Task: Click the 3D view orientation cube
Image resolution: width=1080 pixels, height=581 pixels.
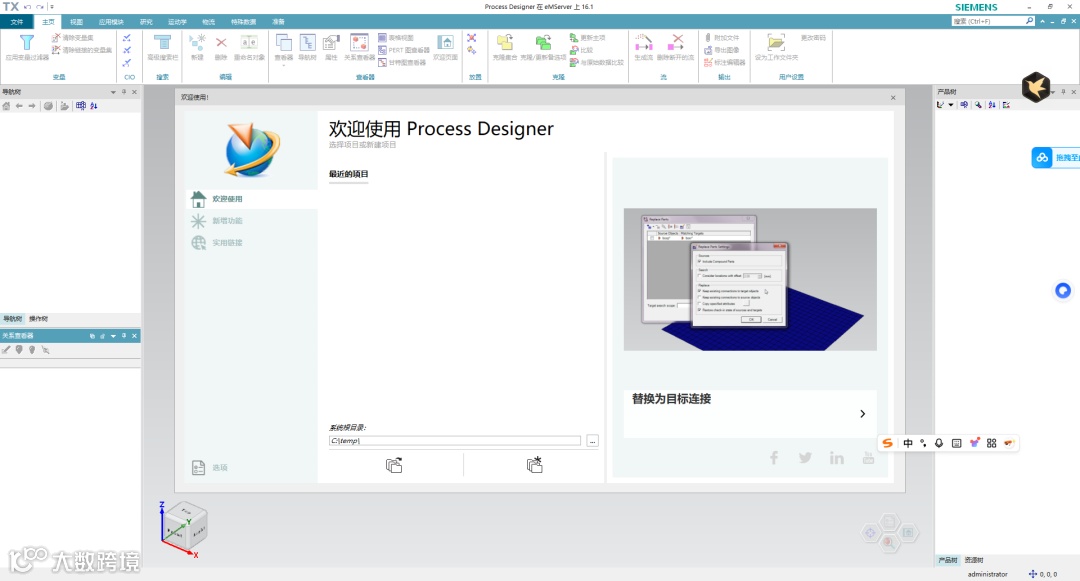Action: [x=187, y=526]
